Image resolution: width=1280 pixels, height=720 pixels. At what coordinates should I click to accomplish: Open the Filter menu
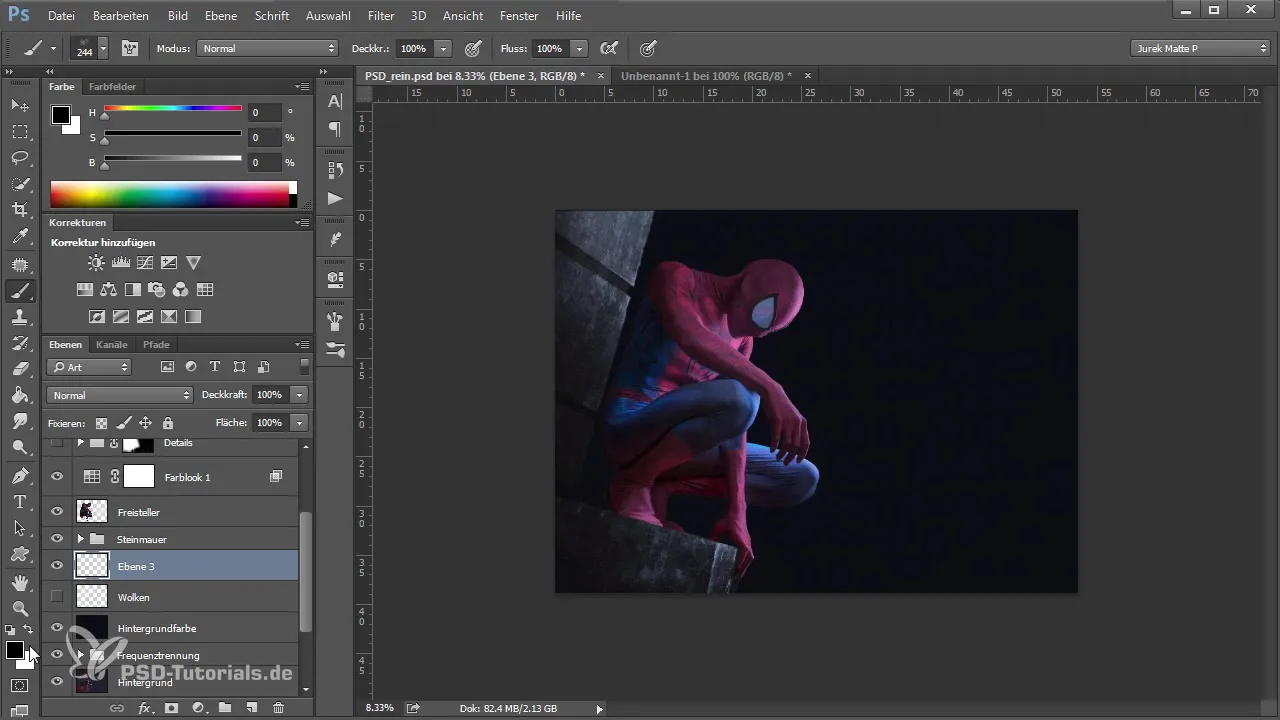point(380,16)
